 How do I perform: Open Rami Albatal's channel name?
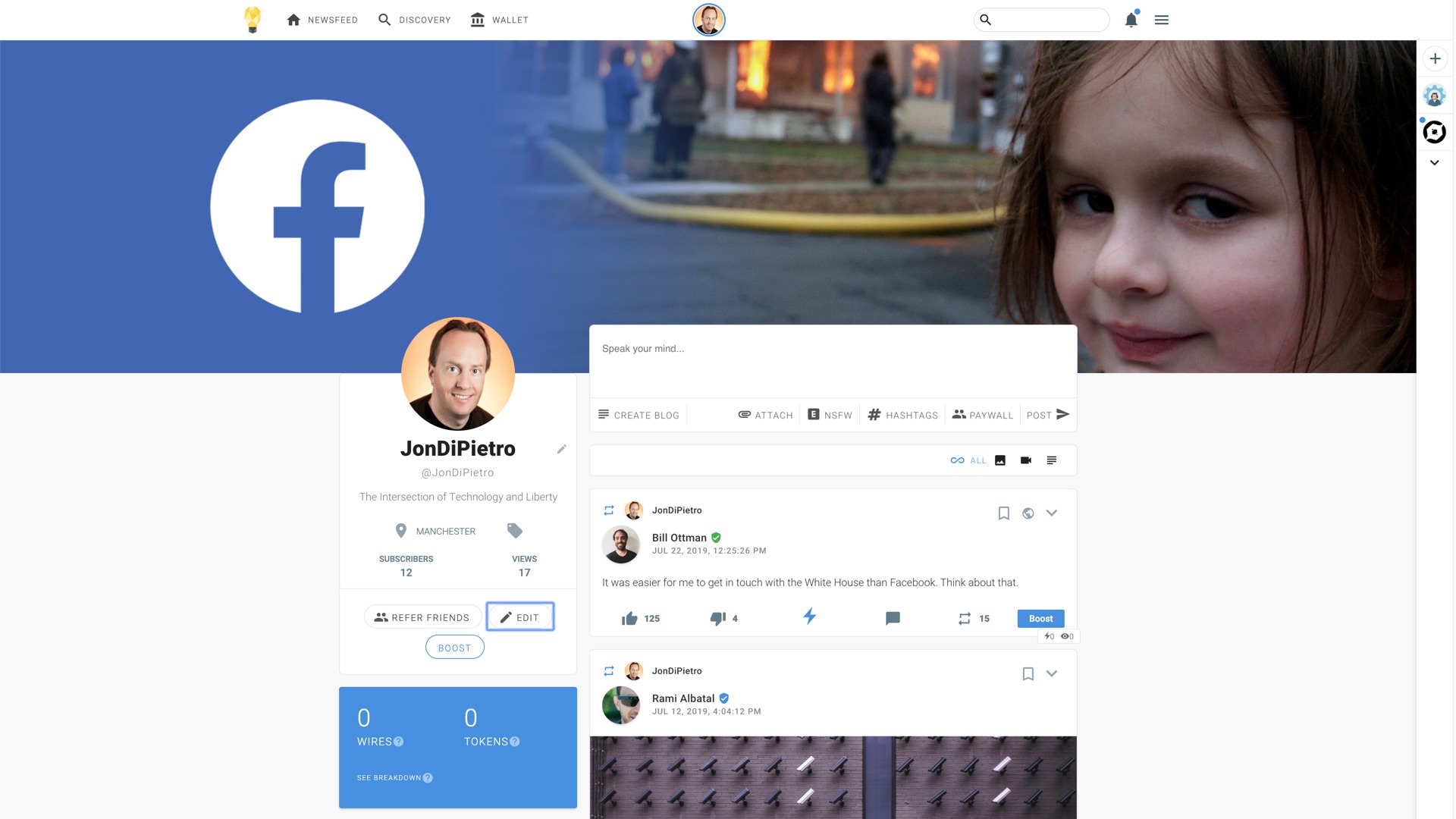[683, 698]
